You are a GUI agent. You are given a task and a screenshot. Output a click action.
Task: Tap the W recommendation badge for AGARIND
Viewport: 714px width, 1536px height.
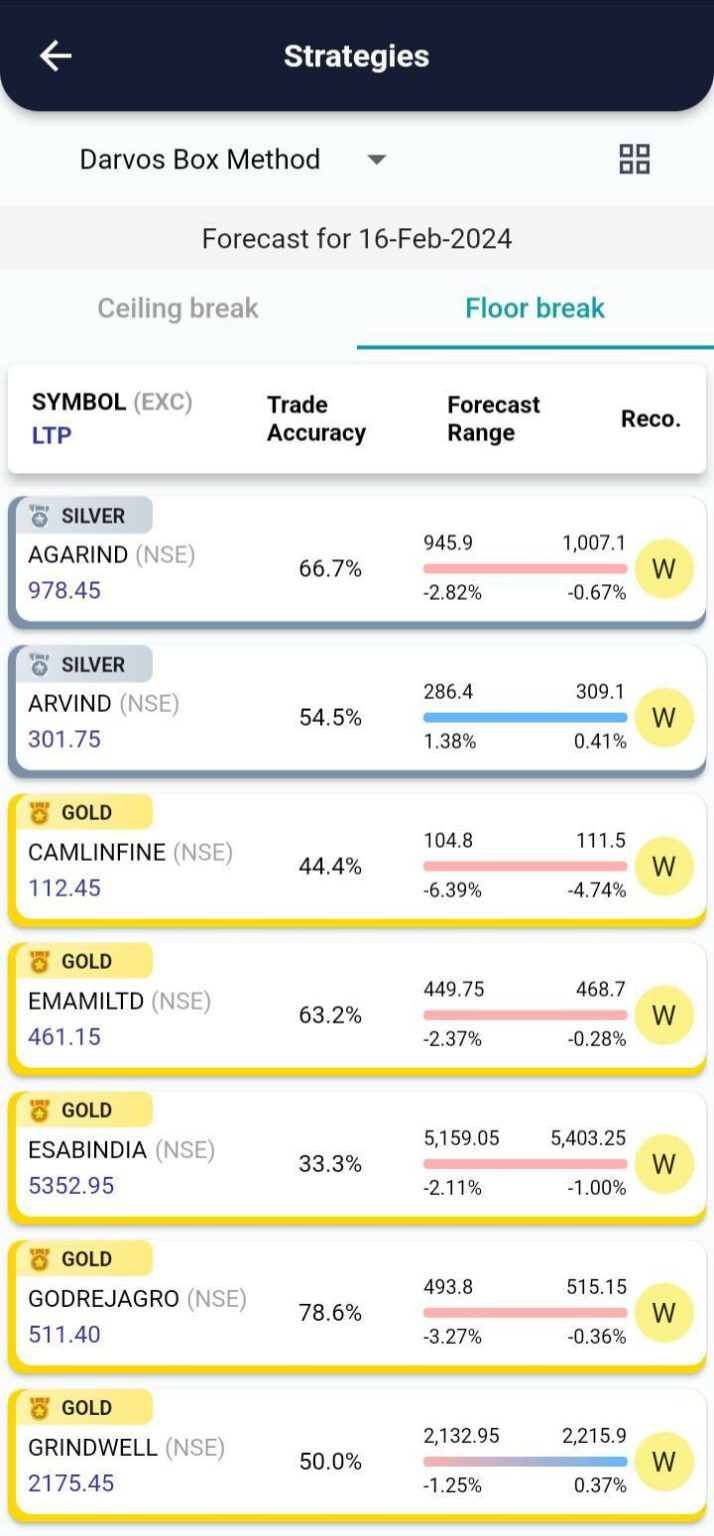[664, 569]
